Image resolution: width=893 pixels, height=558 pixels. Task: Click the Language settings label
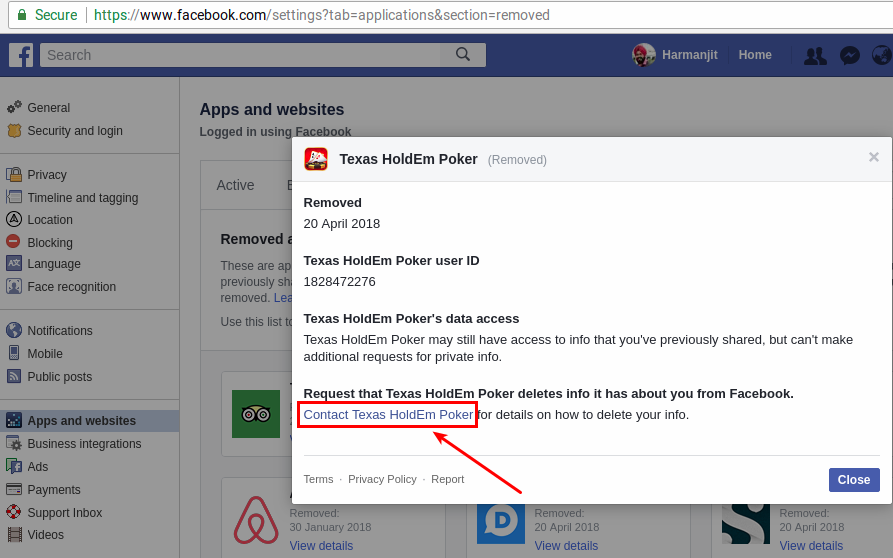point(54,264)
